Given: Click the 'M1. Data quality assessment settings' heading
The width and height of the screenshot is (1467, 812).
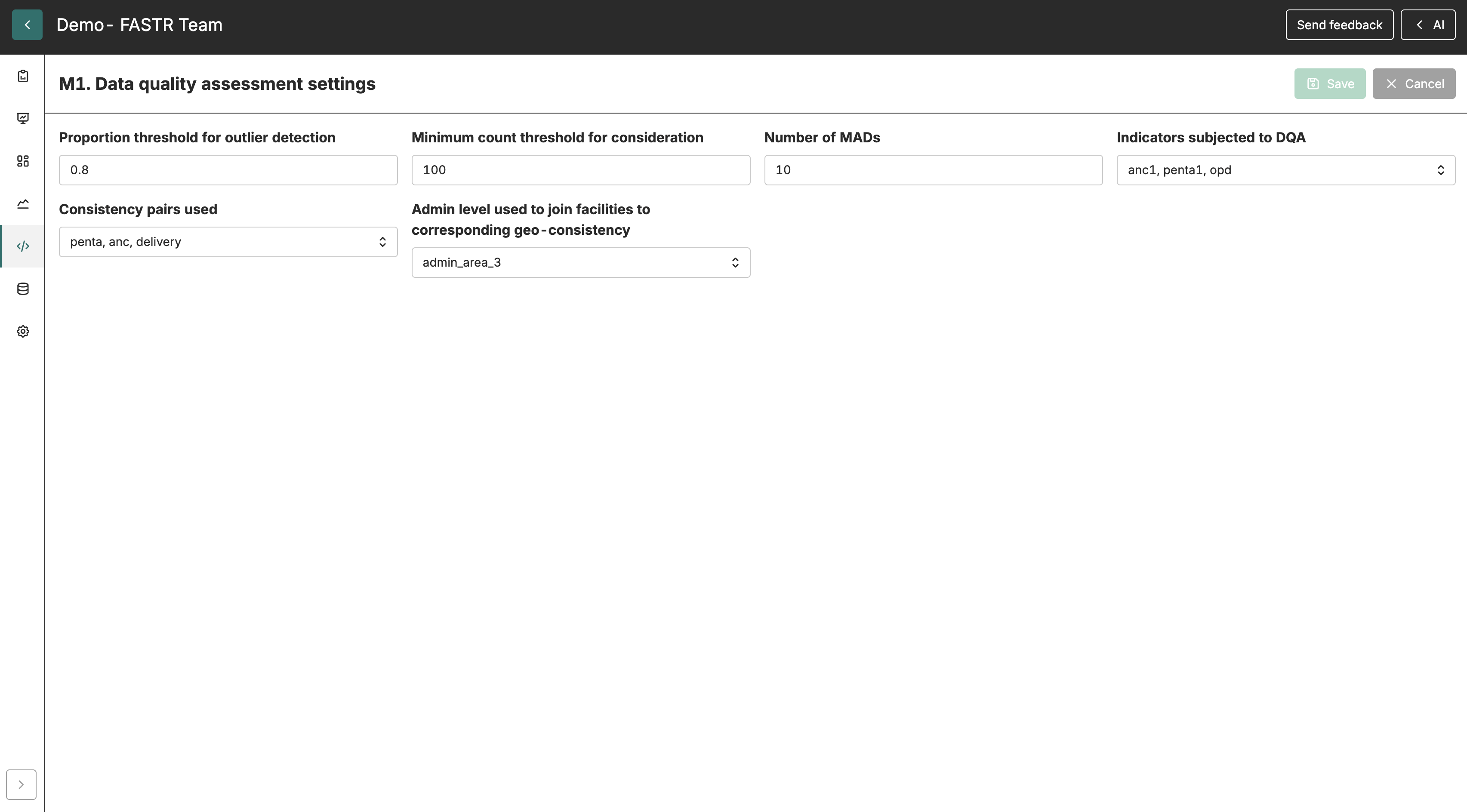Looking at the screenshot, I should click(x=217, y=84).
